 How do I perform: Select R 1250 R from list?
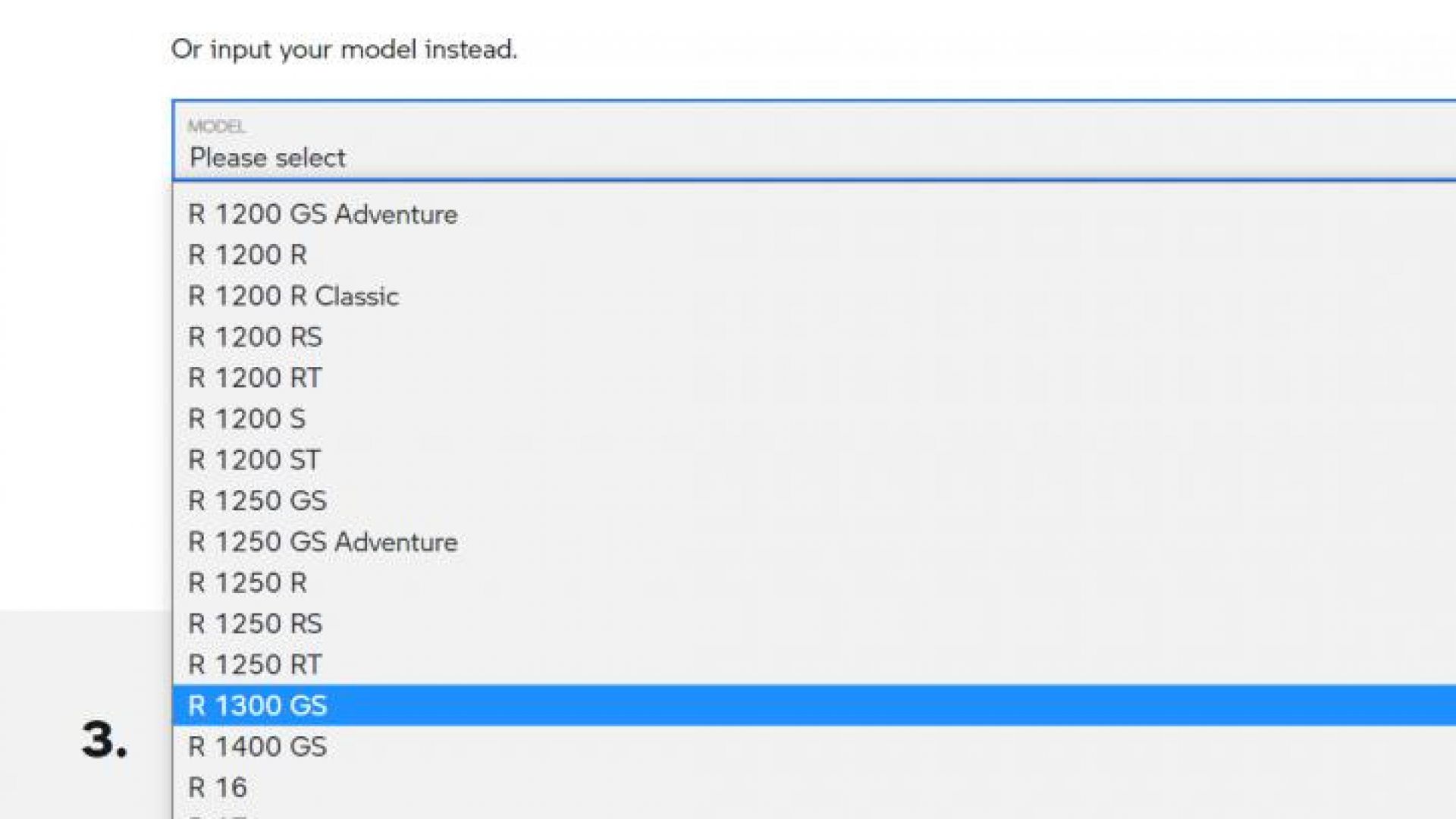tap(247, 583)
